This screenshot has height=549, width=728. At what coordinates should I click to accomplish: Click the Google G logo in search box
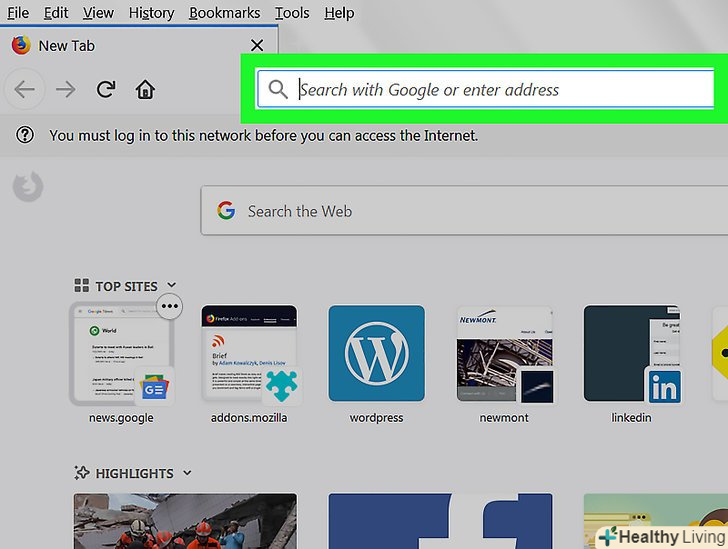226,210
